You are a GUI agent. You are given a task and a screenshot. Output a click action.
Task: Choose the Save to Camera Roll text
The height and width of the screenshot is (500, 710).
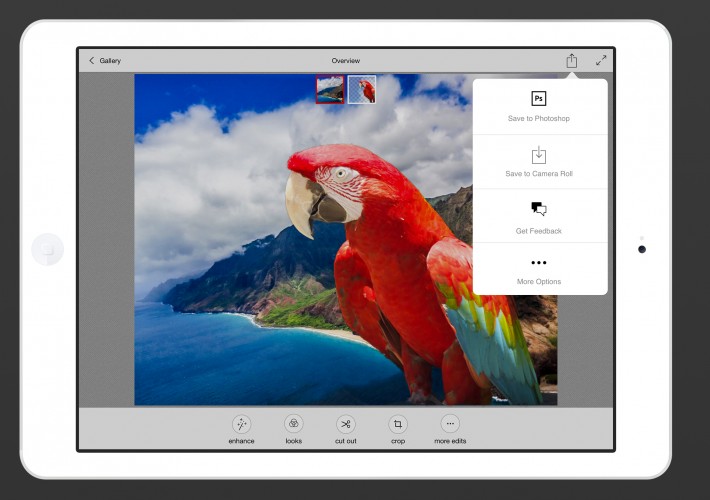pyautogui.click(x=539, y=174)
